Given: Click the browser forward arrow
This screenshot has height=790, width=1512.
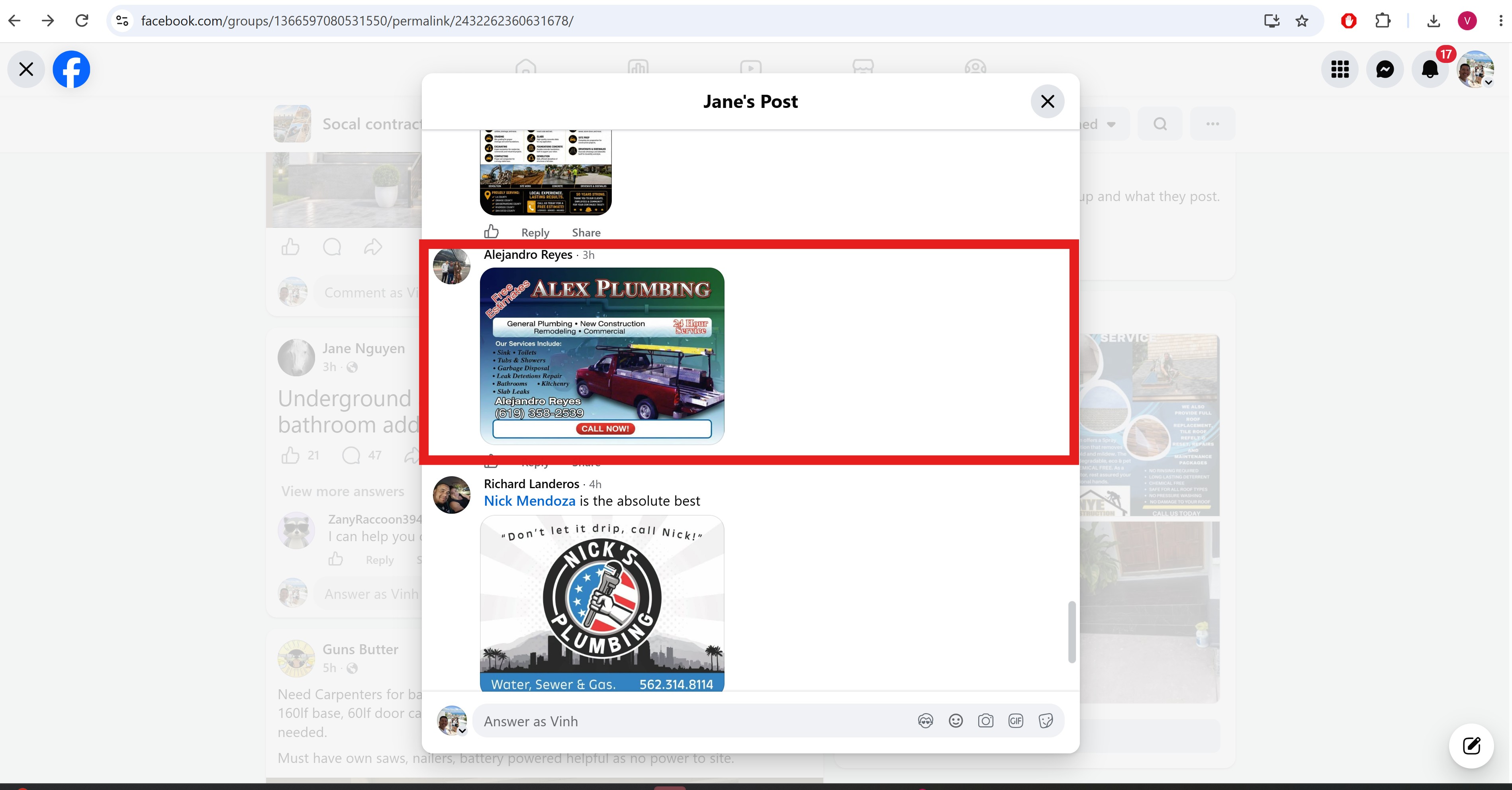Looking at the screenshot, I should click(48, 21).
